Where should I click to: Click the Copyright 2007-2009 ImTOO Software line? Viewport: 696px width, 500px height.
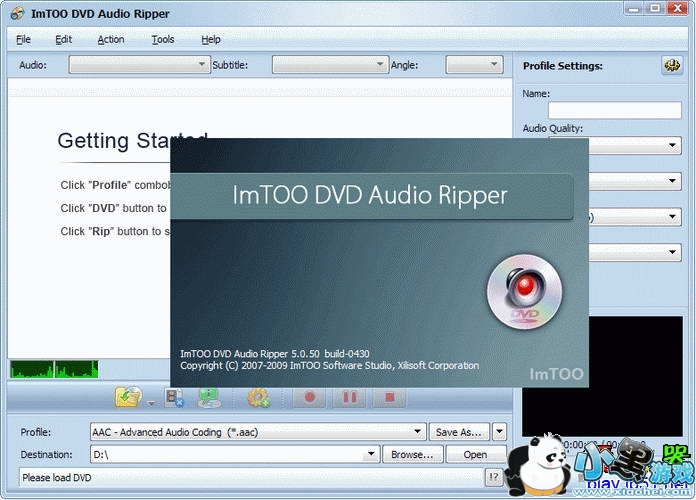pyautogui.click(x=329, y=365)
